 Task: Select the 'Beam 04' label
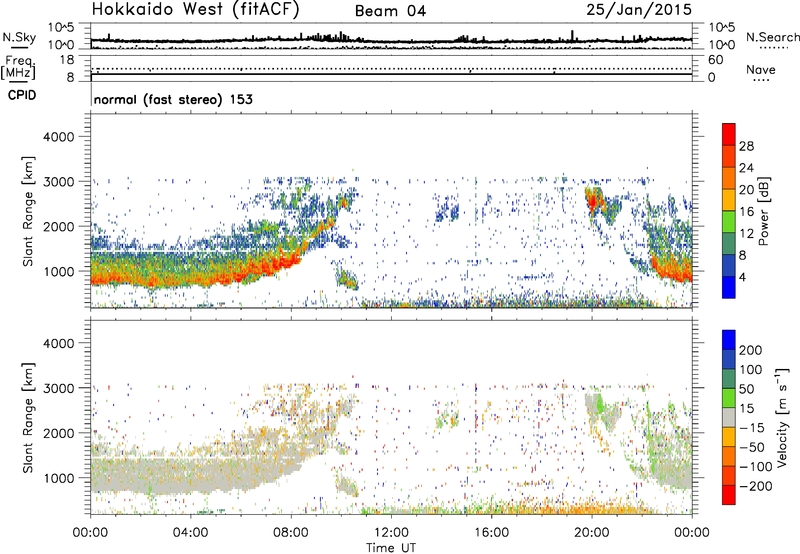click(390, 11)
